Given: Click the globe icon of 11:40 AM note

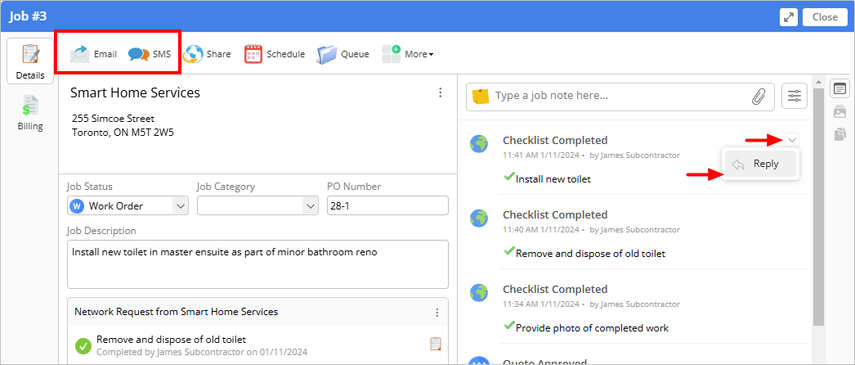Looking at the screenshot, I should tap(479, 218).
